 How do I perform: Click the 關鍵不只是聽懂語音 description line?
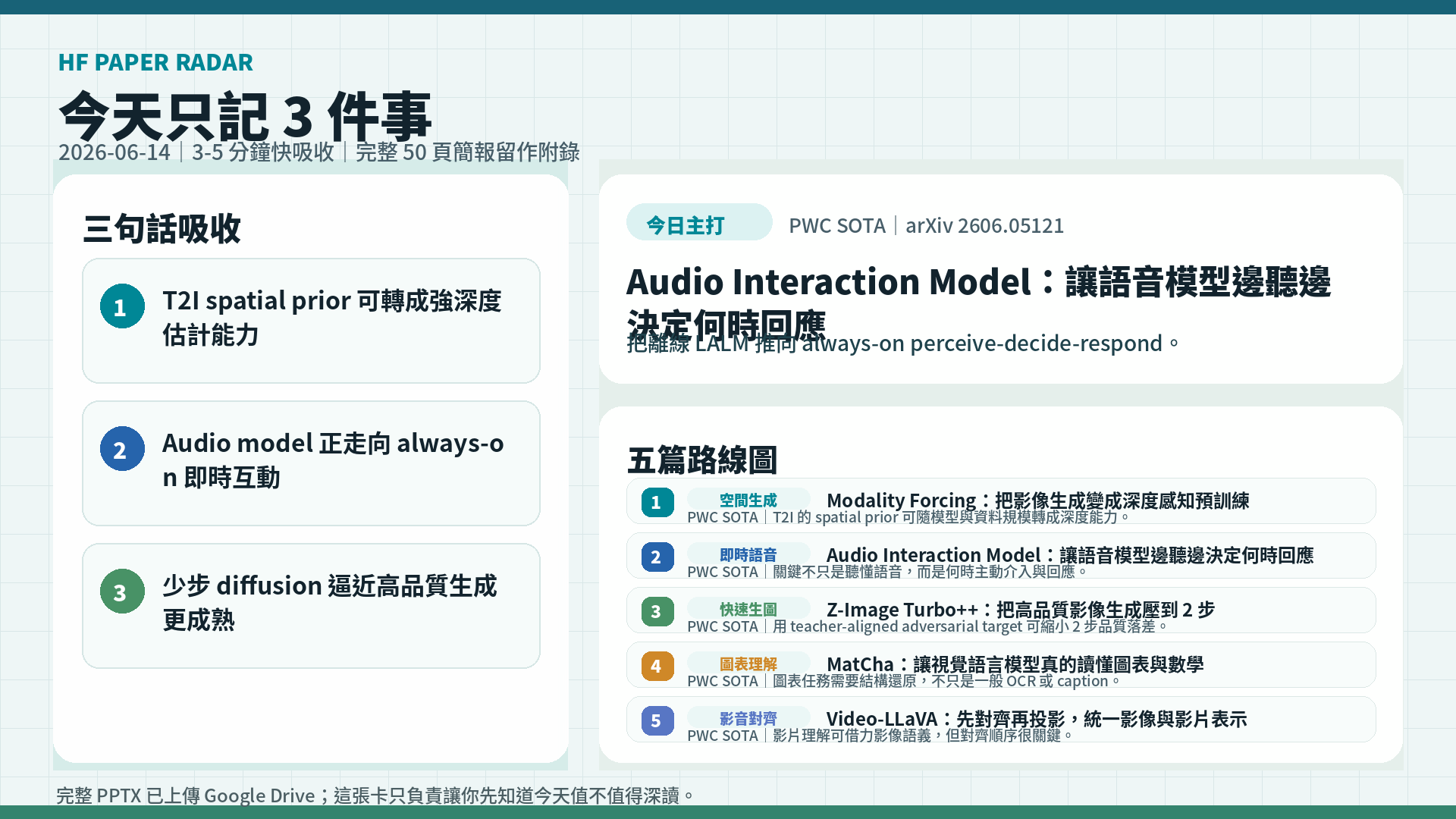(x=887, y=572)
